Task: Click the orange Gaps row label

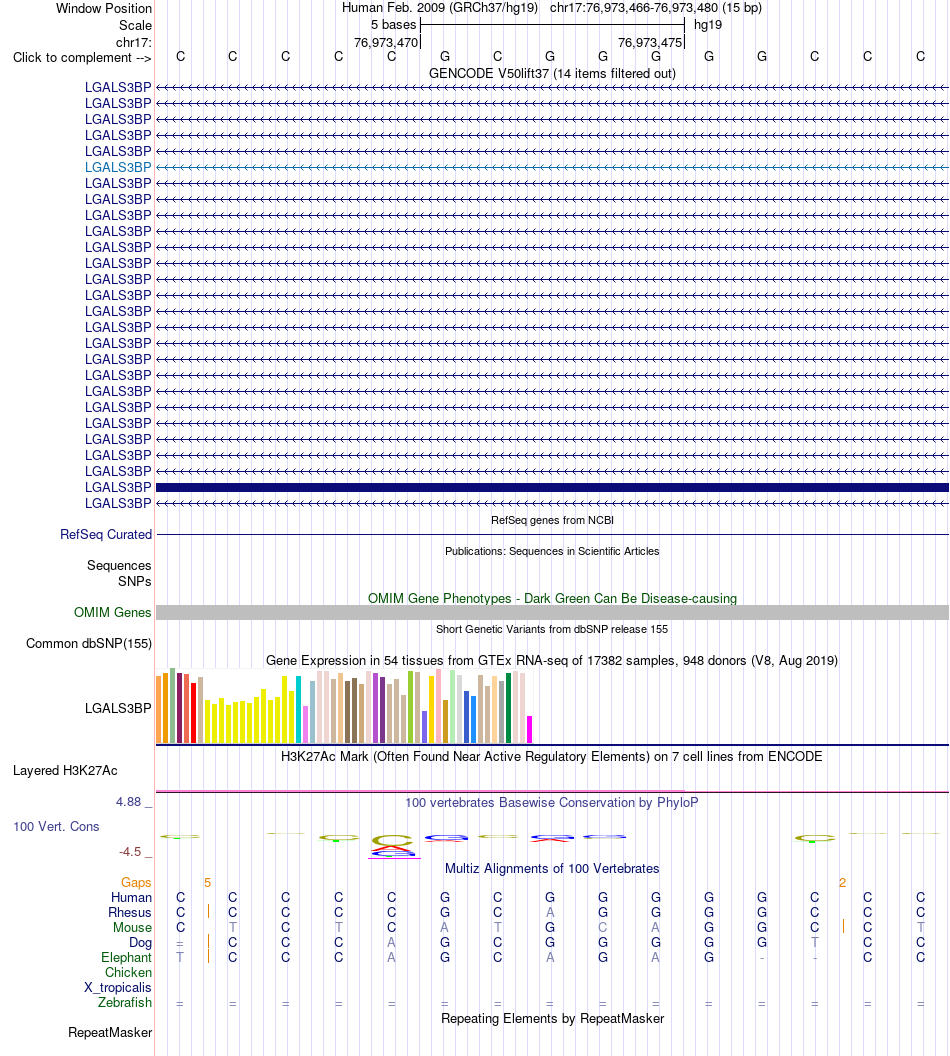Action: tap(136, 882)
